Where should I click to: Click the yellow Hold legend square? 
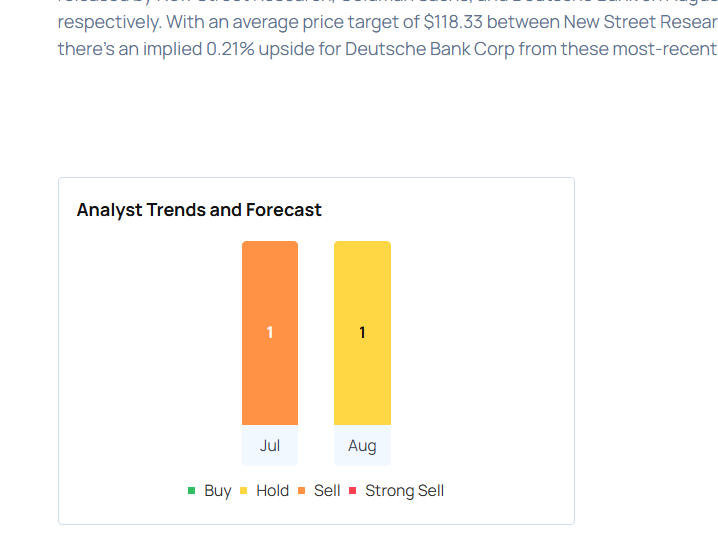[x=243, y=491]
